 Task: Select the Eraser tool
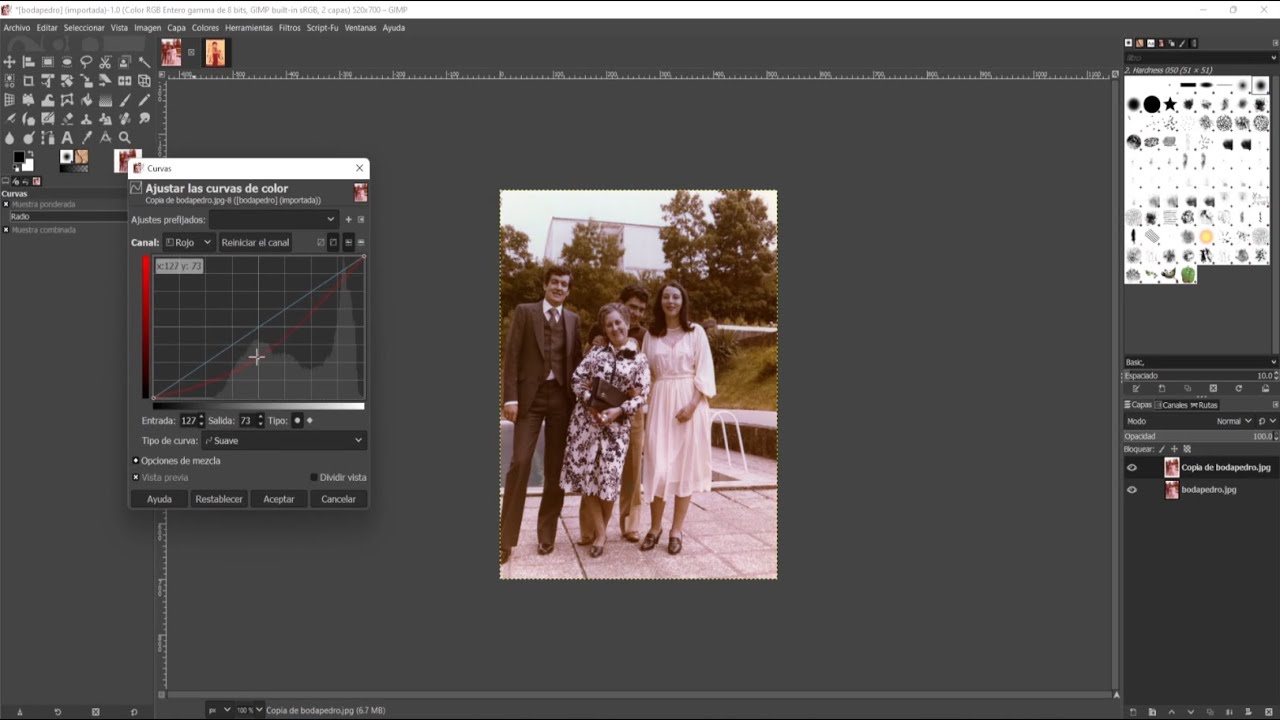(x=67, y=119)
